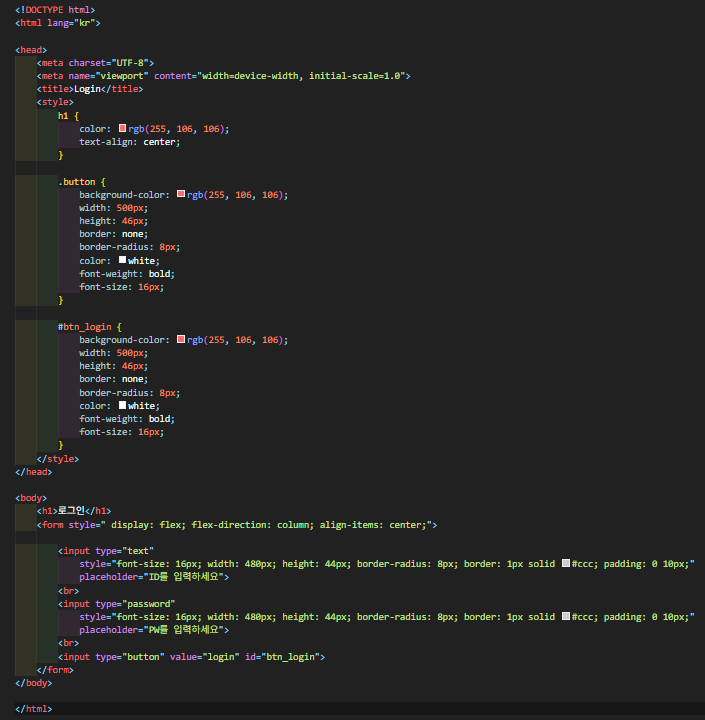Click .button background-color rgb swatch
This screenshot has width=705, height=720.
pos(181,194)
